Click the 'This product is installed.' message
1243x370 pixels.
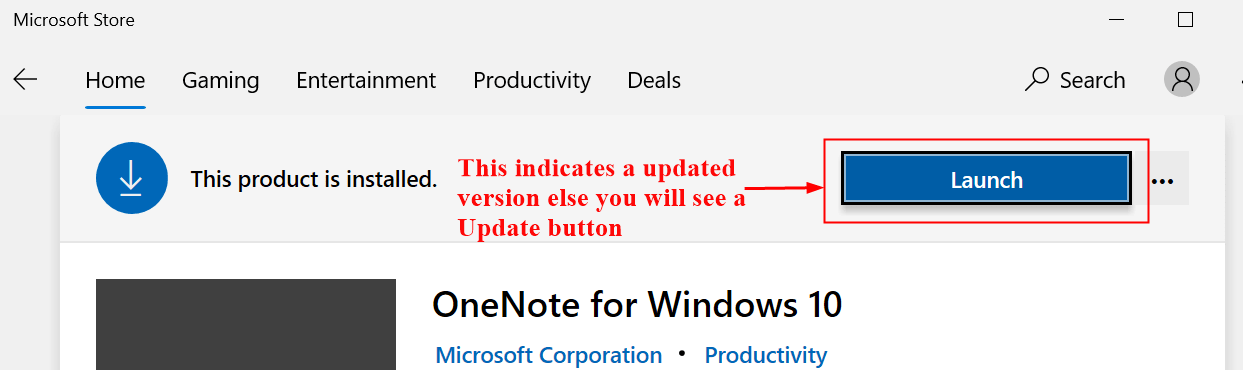(314, 180)
